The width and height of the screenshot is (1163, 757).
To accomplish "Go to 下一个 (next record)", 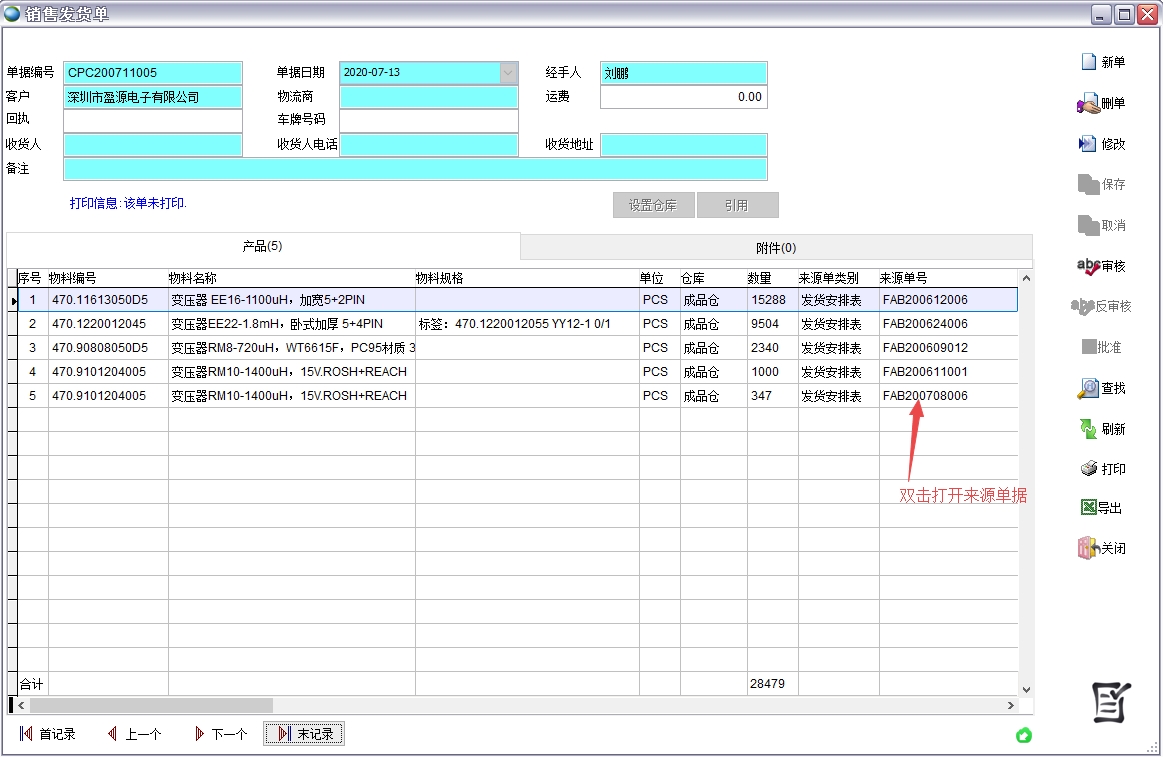I will (x=220, y=734).
